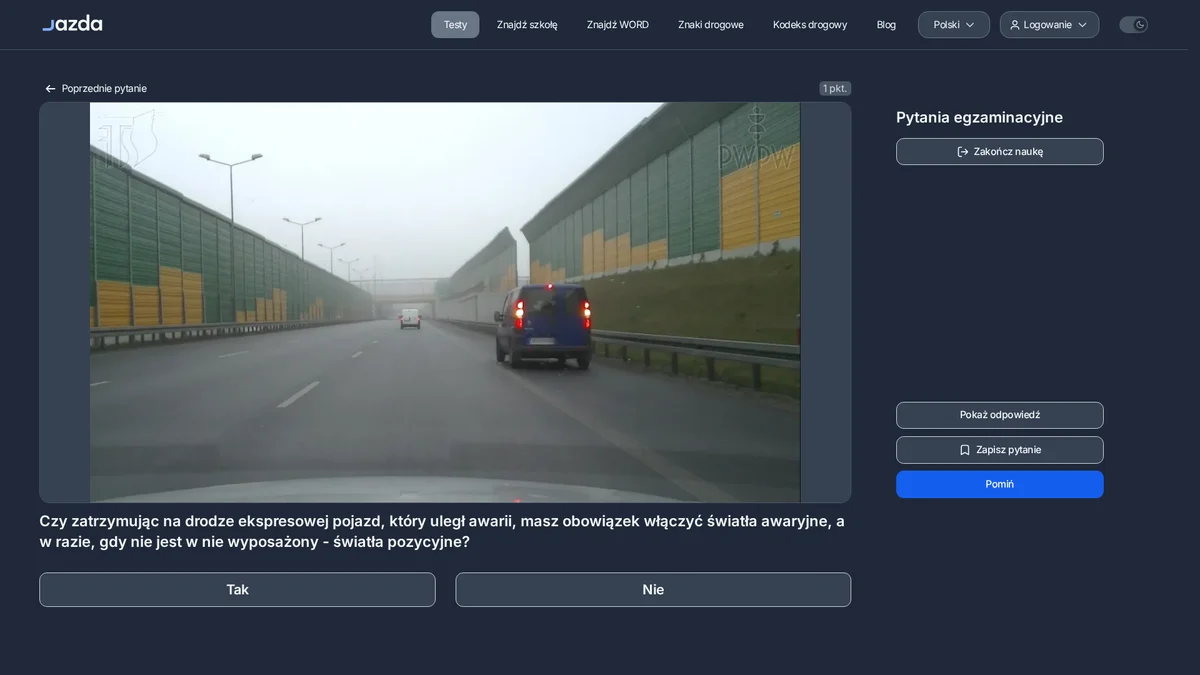
Task: Answer Tak to the question
Action: 237,590
